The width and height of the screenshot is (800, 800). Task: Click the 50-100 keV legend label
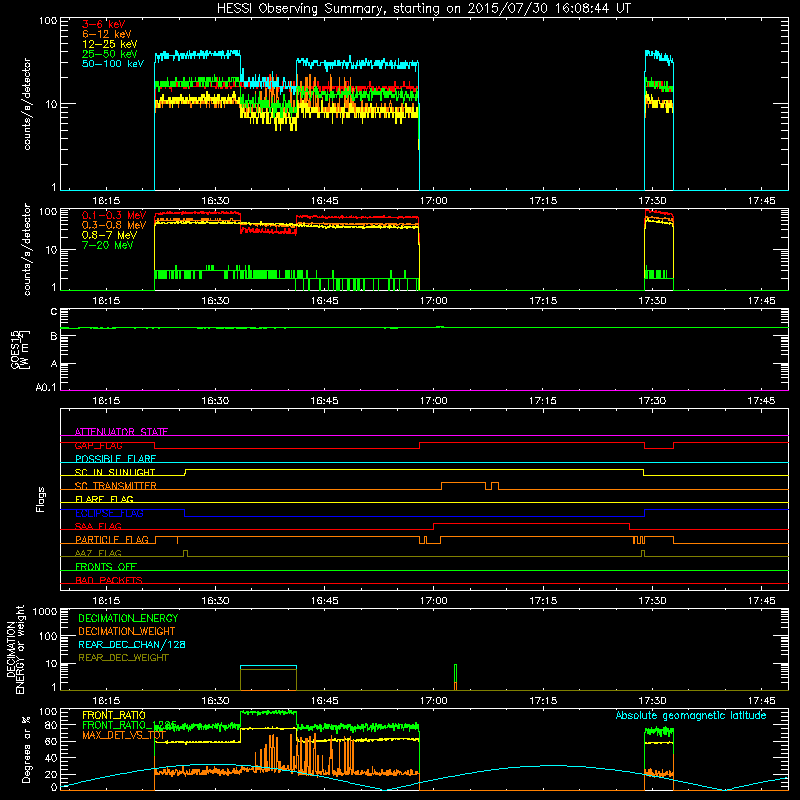[113, 64]
